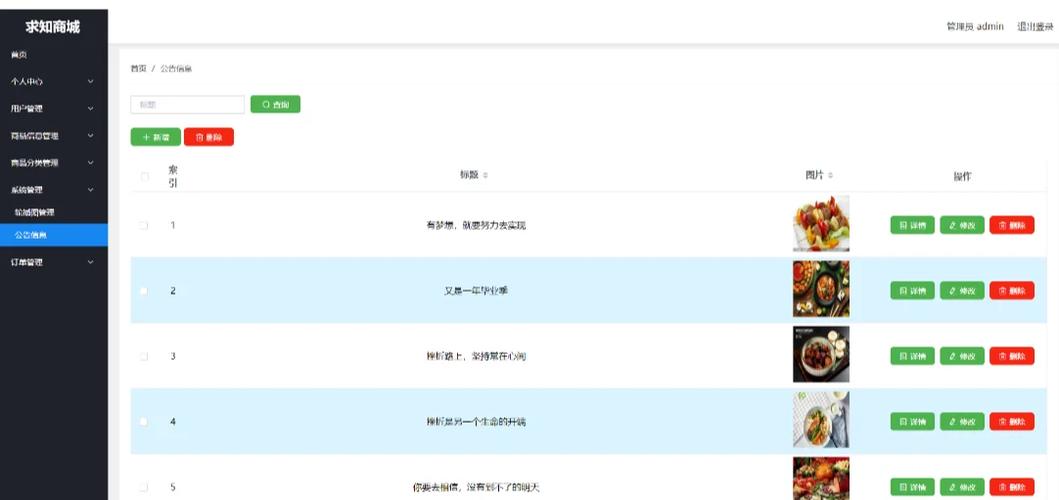Expand the 个人中心 sidebar submenu
Viewport: 1059px width, 500px height.
coord(53,81)
